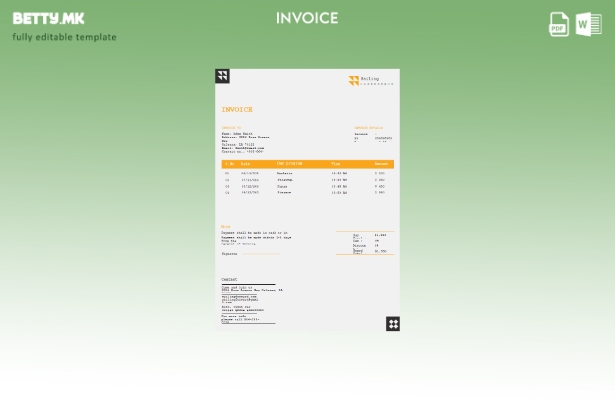Screen dimensions: 615x400
Task: Click the last row of the invoice table
Action: click(307, 192)
